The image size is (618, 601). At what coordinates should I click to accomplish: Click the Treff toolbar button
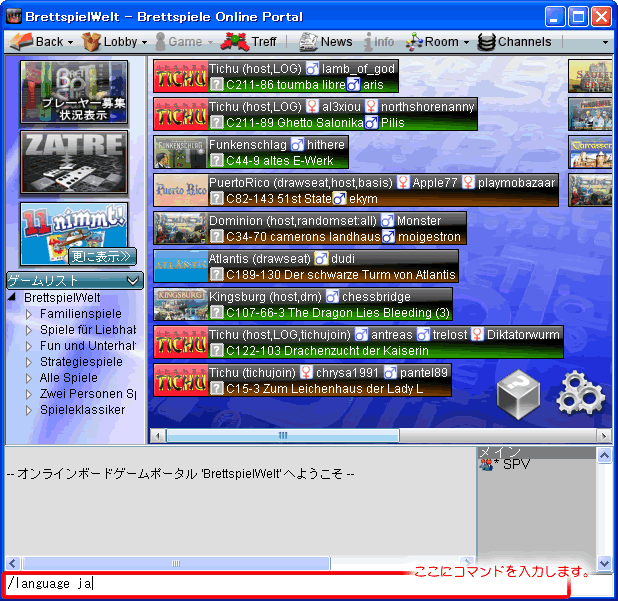[x=249, y=42]
